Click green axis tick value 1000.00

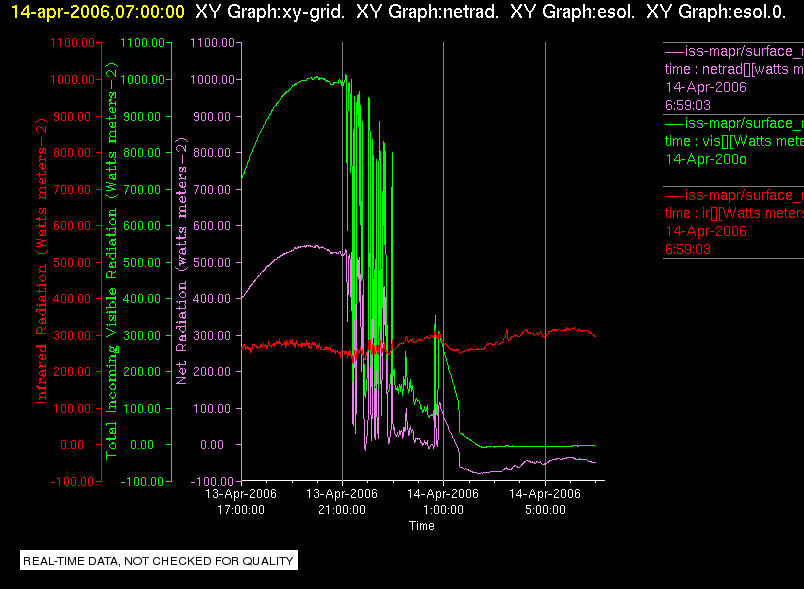coord(143,79)
